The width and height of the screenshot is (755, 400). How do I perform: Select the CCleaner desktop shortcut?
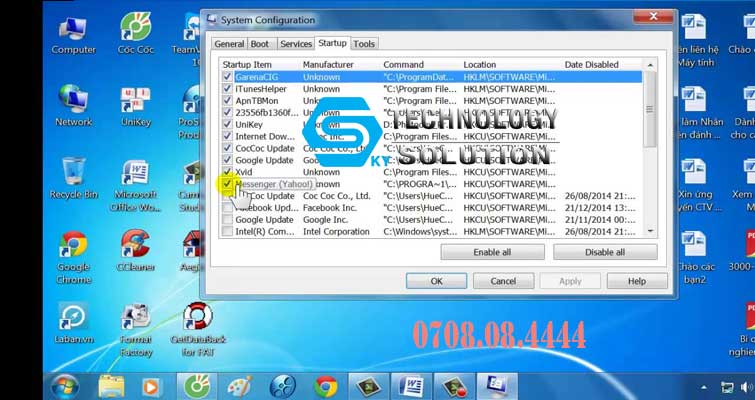point(135,250)
